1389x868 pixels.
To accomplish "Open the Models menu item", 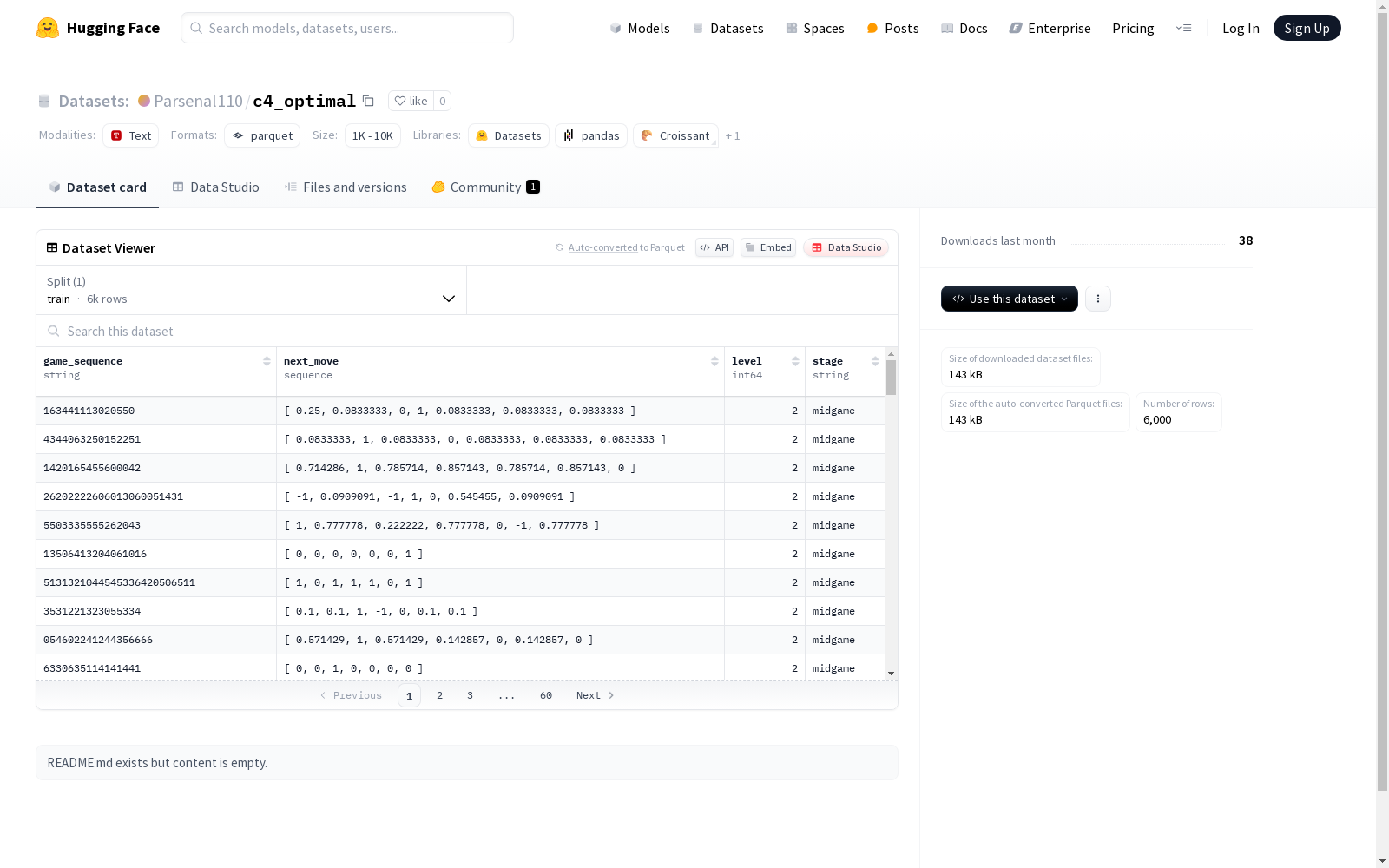I will (x=640, y=28).
